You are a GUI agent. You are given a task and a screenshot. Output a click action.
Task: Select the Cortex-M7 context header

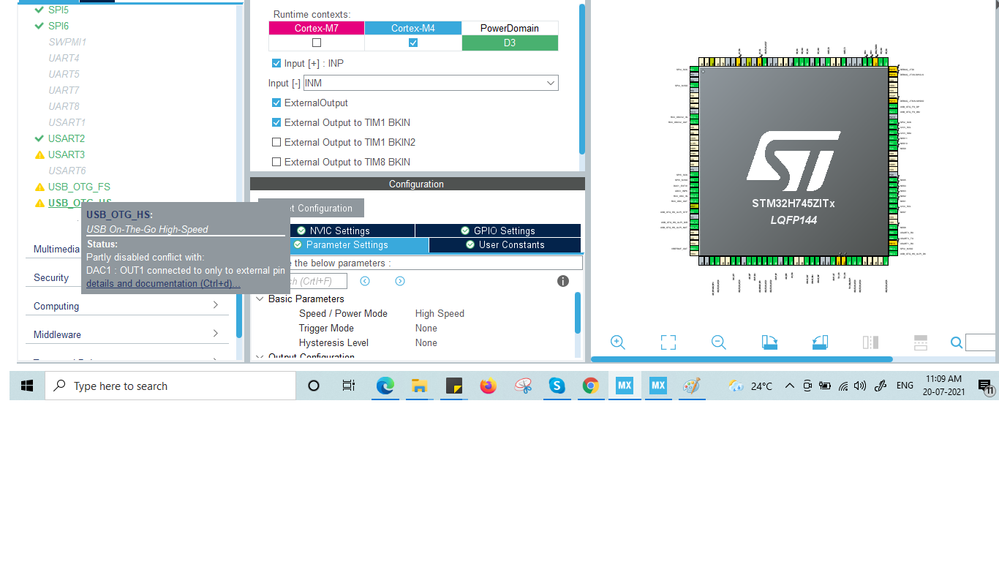pyautogui.click(x=317, y=28)
